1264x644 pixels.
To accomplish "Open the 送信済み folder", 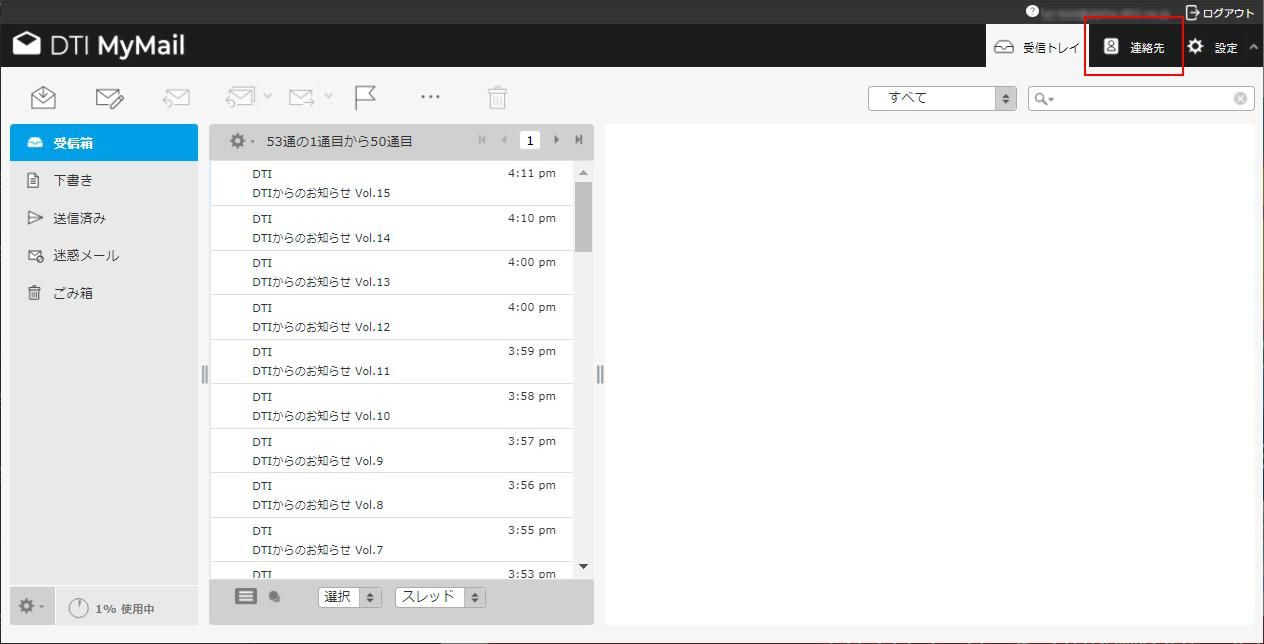I will point(104,218).
